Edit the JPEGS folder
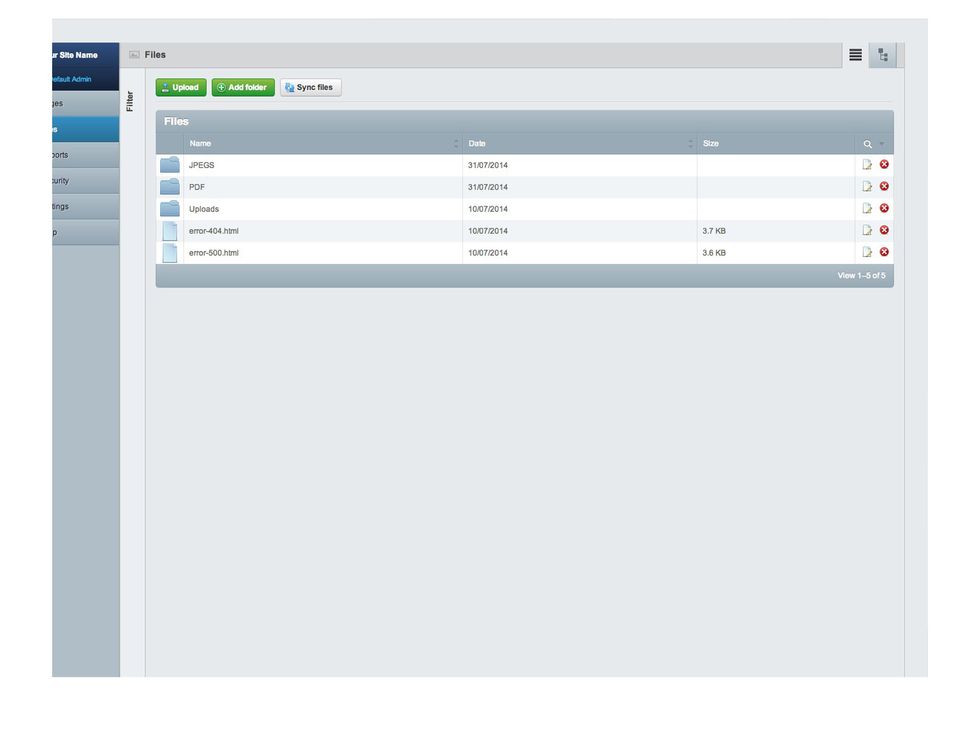 click(867, 164)
